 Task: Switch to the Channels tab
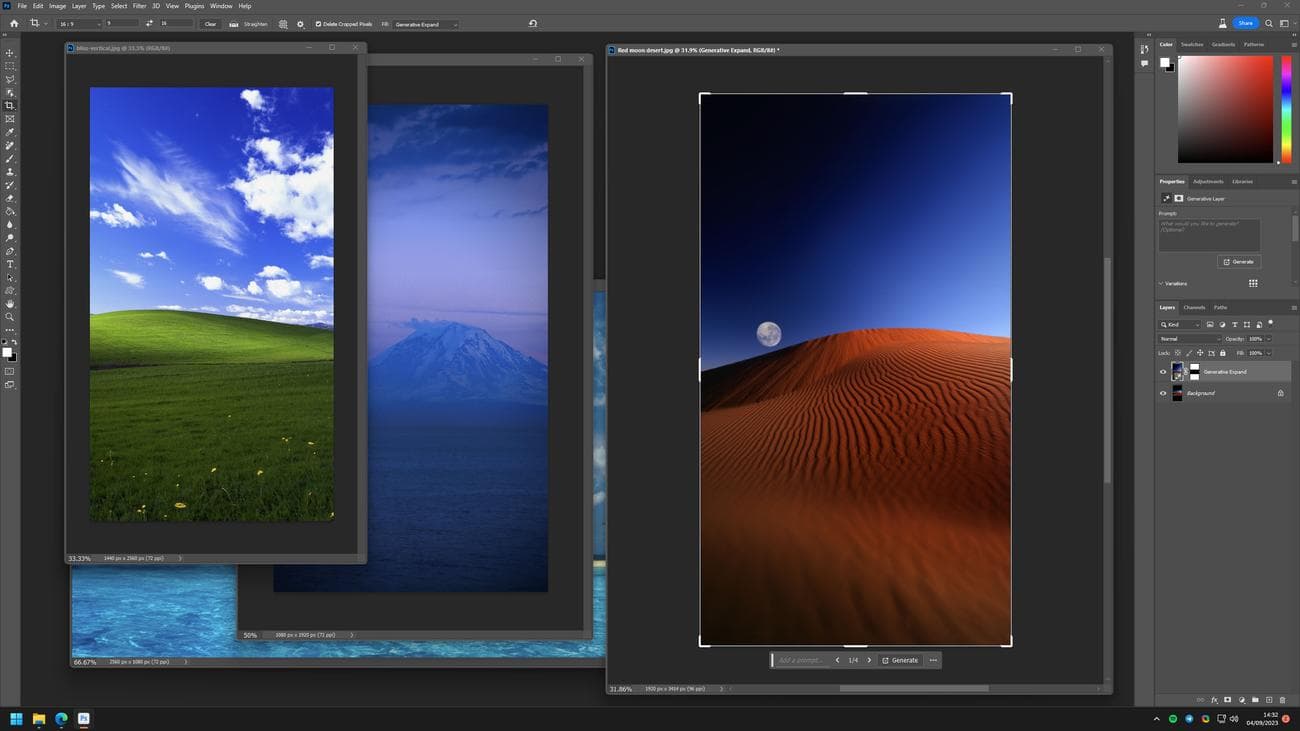[1194, 307]
